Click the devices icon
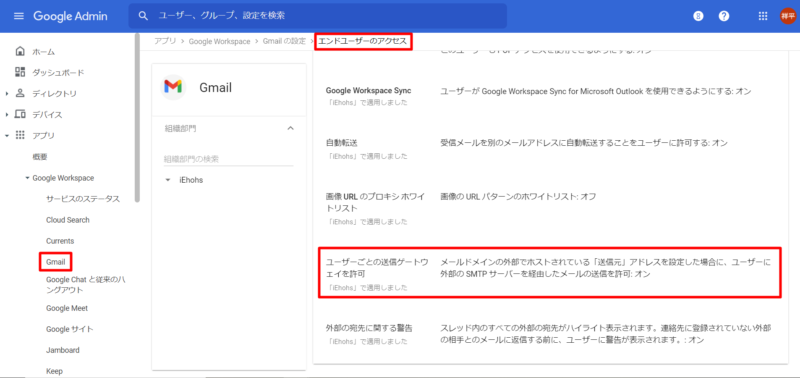Viewport: 800px width, 378px height. click(x=20, y=114)
